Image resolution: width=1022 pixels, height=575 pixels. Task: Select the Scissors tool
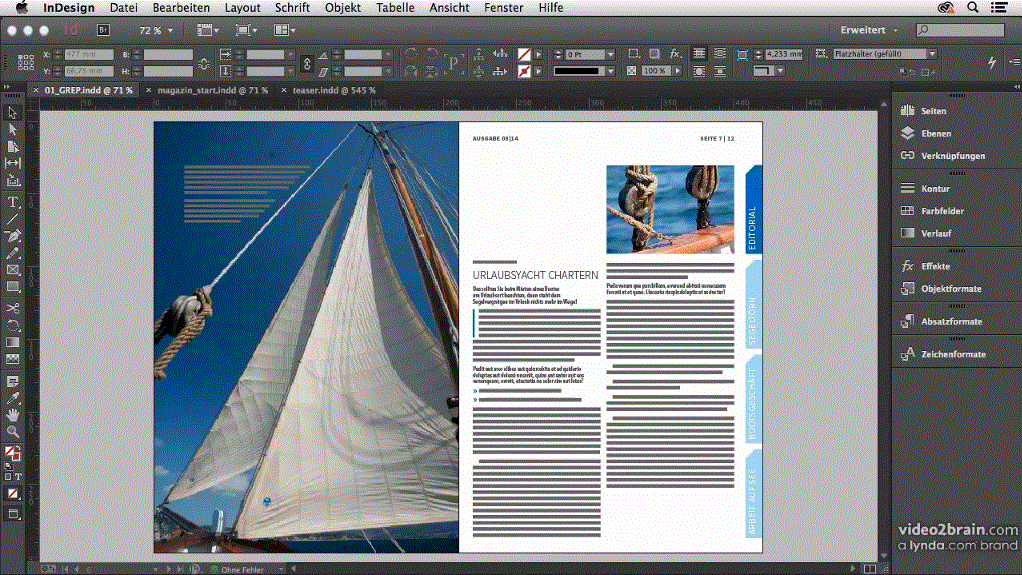click(x=13, y=309)
